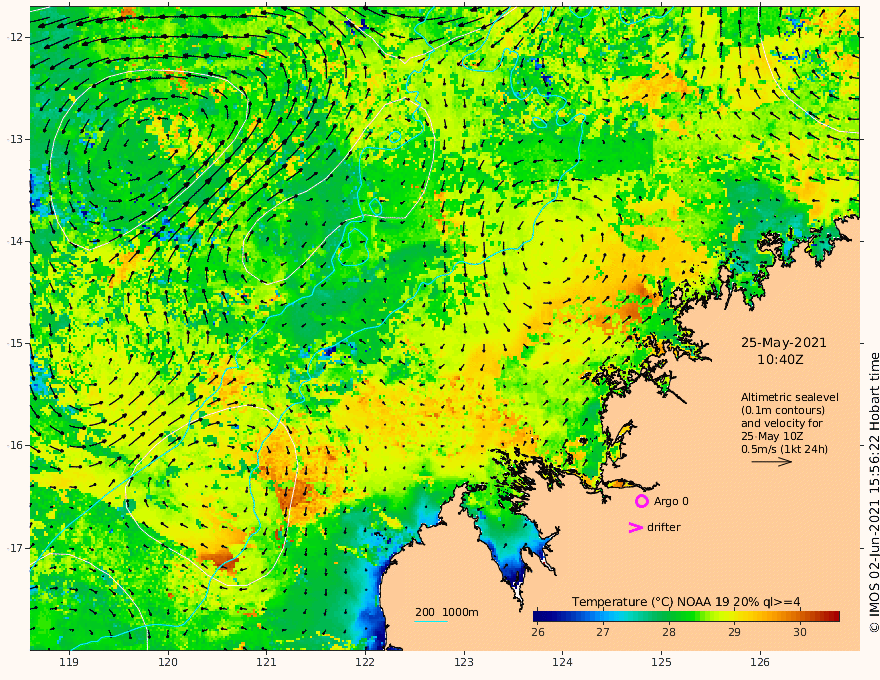
Task: Click the 0.5m/s velocity scale arrow
Action: [772, 462]
